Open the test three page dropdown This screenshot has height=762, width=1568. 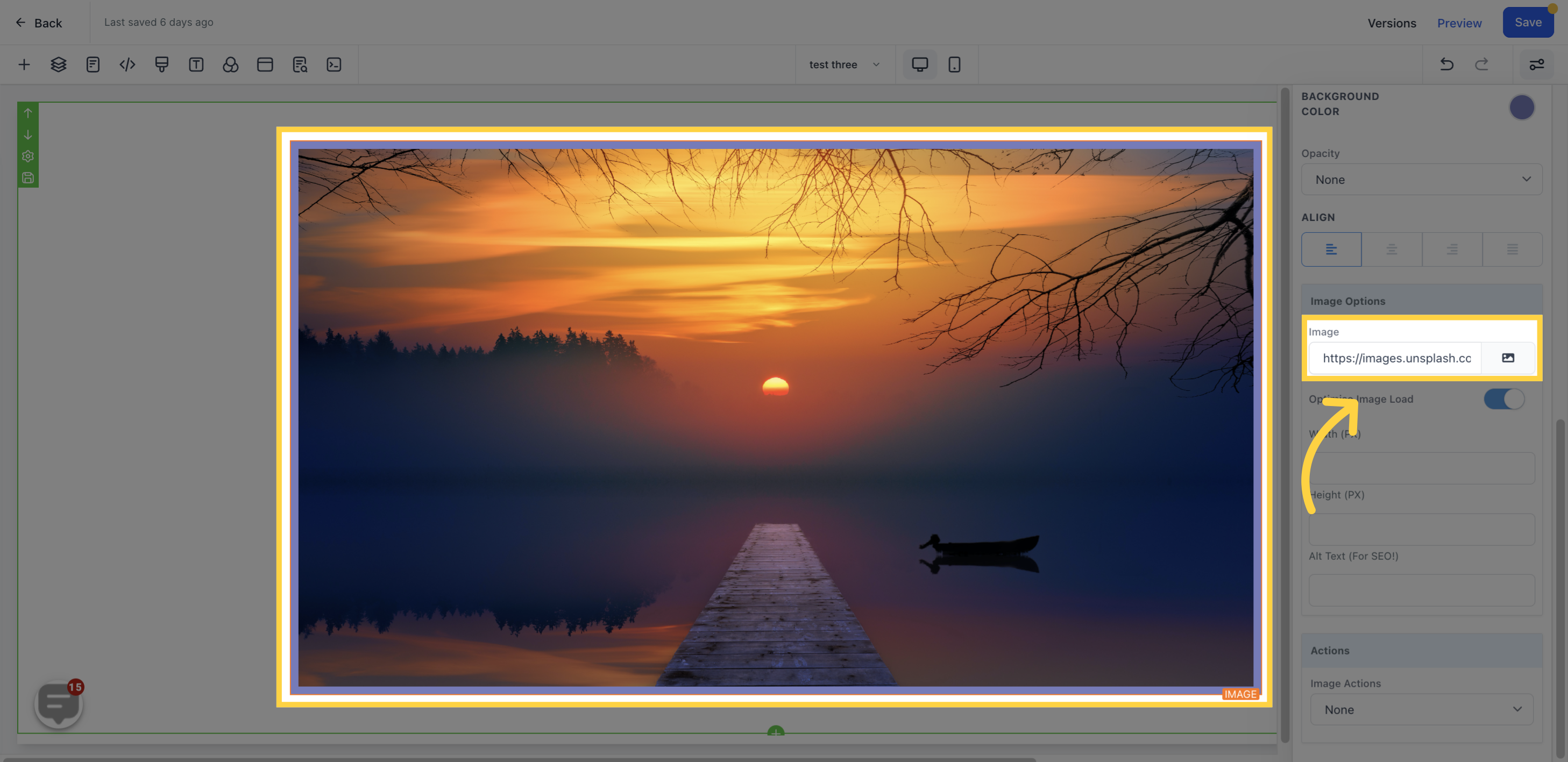(x=845, y=65)
